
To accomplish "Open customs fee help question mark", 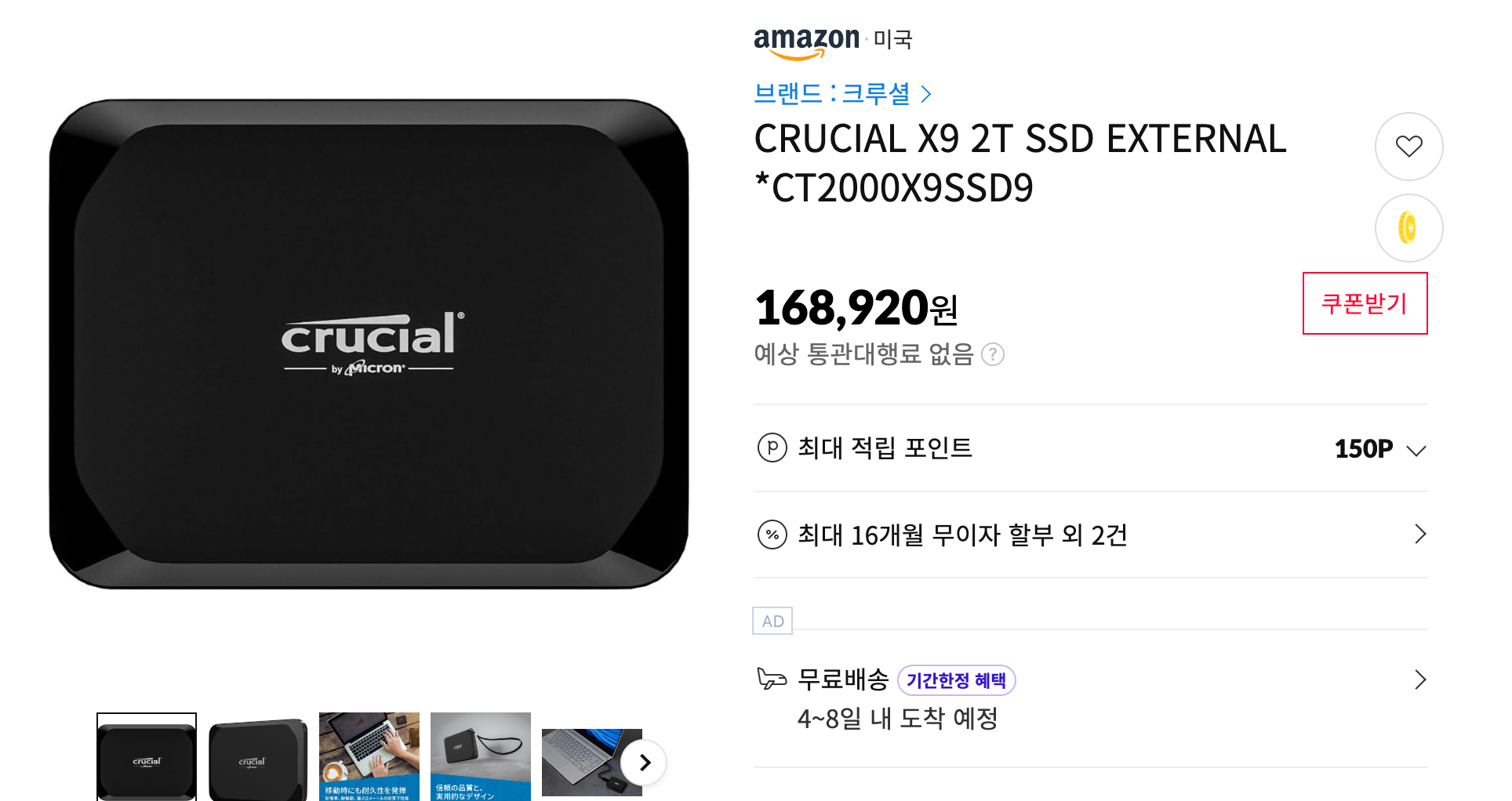I will pos(993,354).
